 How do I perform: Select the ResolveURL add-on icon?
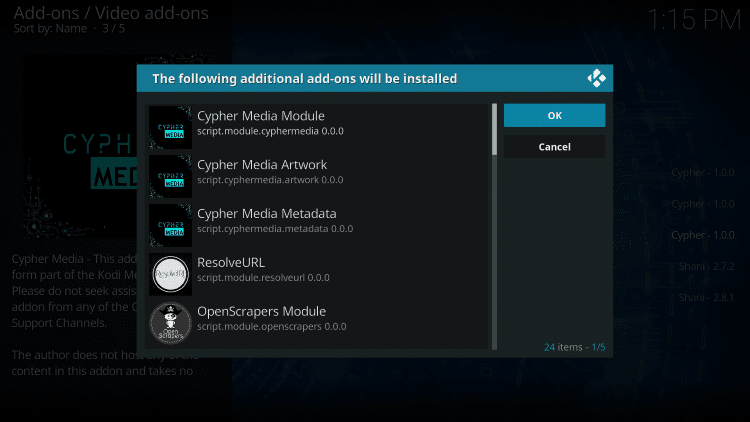pos(170,274)
